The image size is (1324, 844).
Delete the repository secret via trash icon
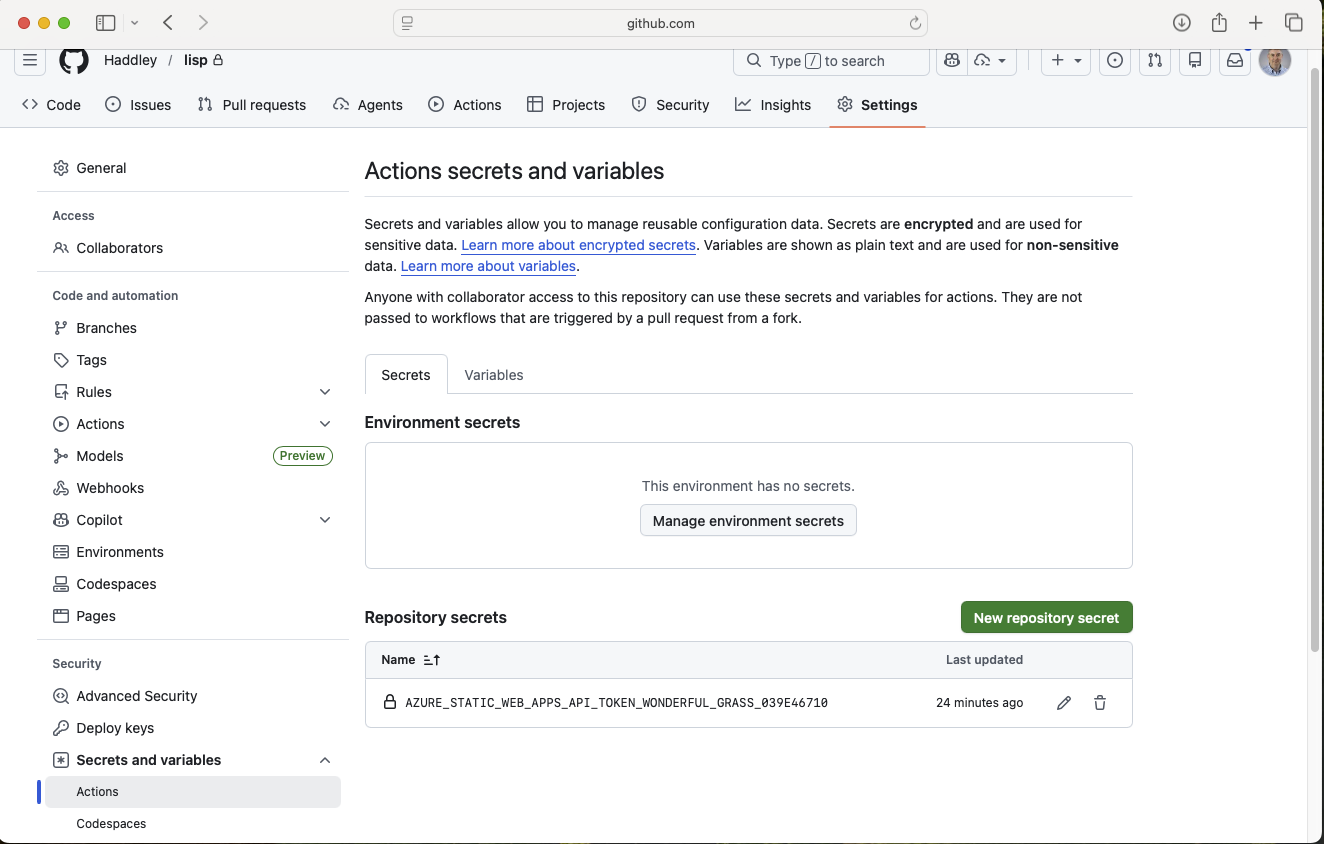pos(1099,703)
